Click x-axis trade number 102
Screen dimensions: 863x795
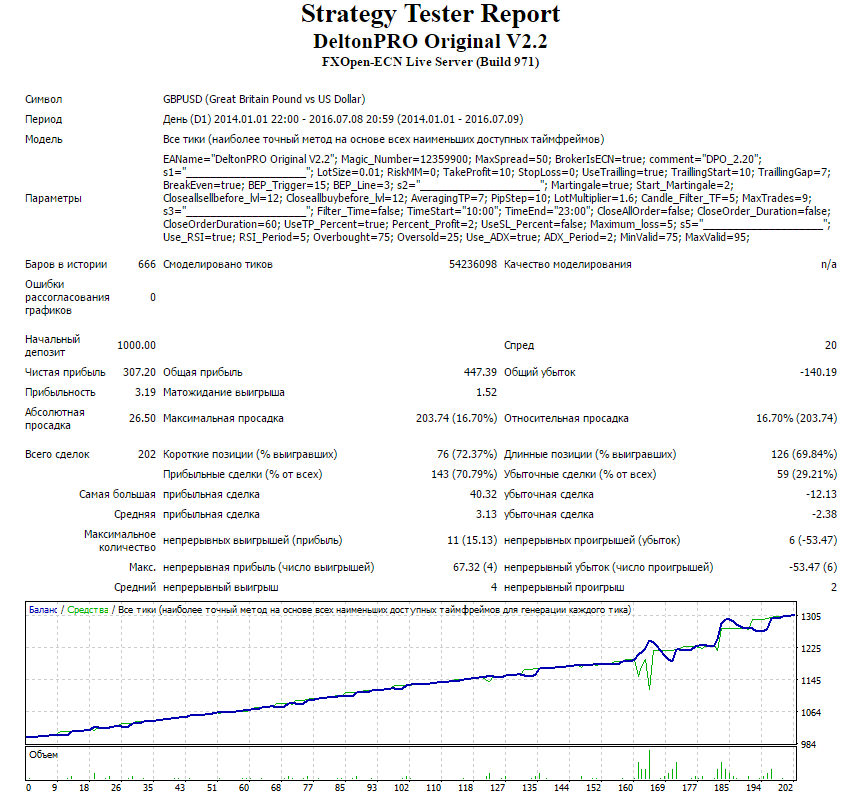[401, 788]
